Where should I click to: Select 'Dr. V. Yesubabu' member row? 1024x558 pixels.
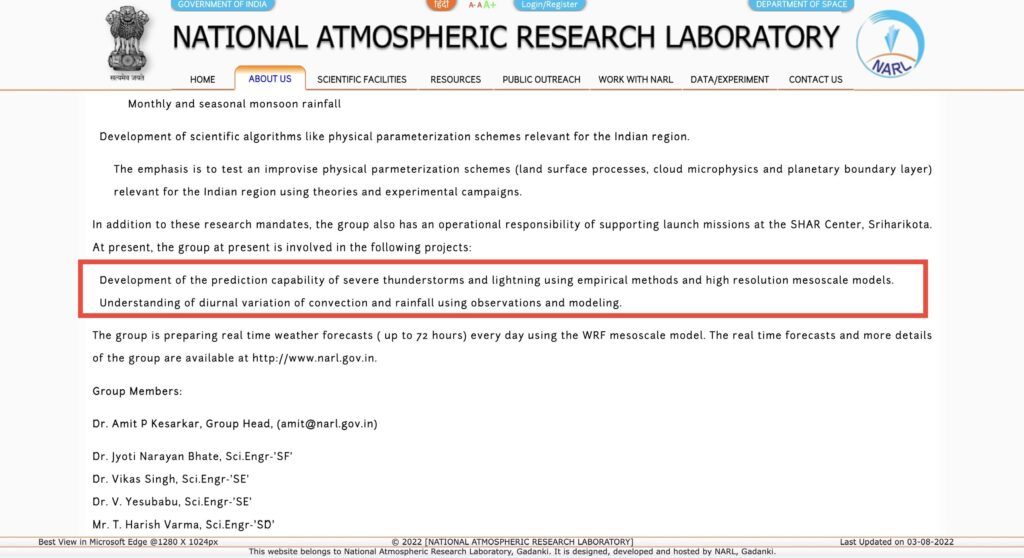[x=172, y=502]
